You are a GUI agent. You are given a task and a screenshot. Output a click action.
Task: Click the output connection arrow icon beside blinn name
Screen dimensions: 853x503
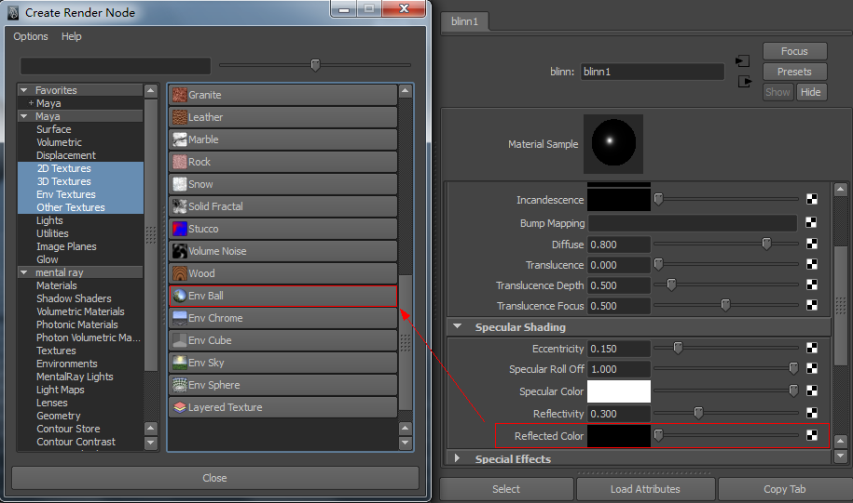click(744, 82)
